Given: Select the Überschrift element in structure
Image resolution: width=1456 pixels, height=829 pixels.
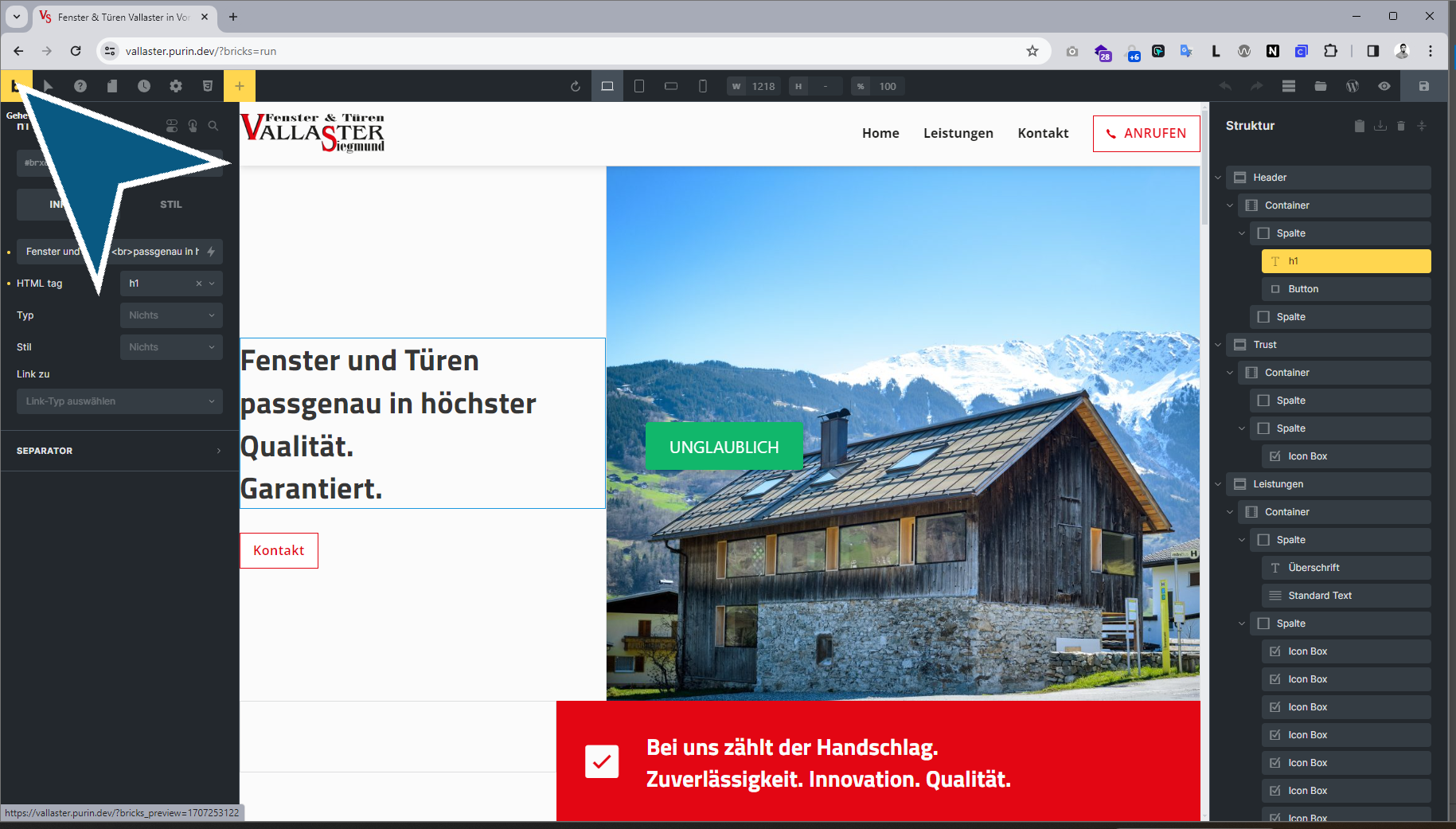Looking at the screenshot, I should click(x=1314, y=568).
